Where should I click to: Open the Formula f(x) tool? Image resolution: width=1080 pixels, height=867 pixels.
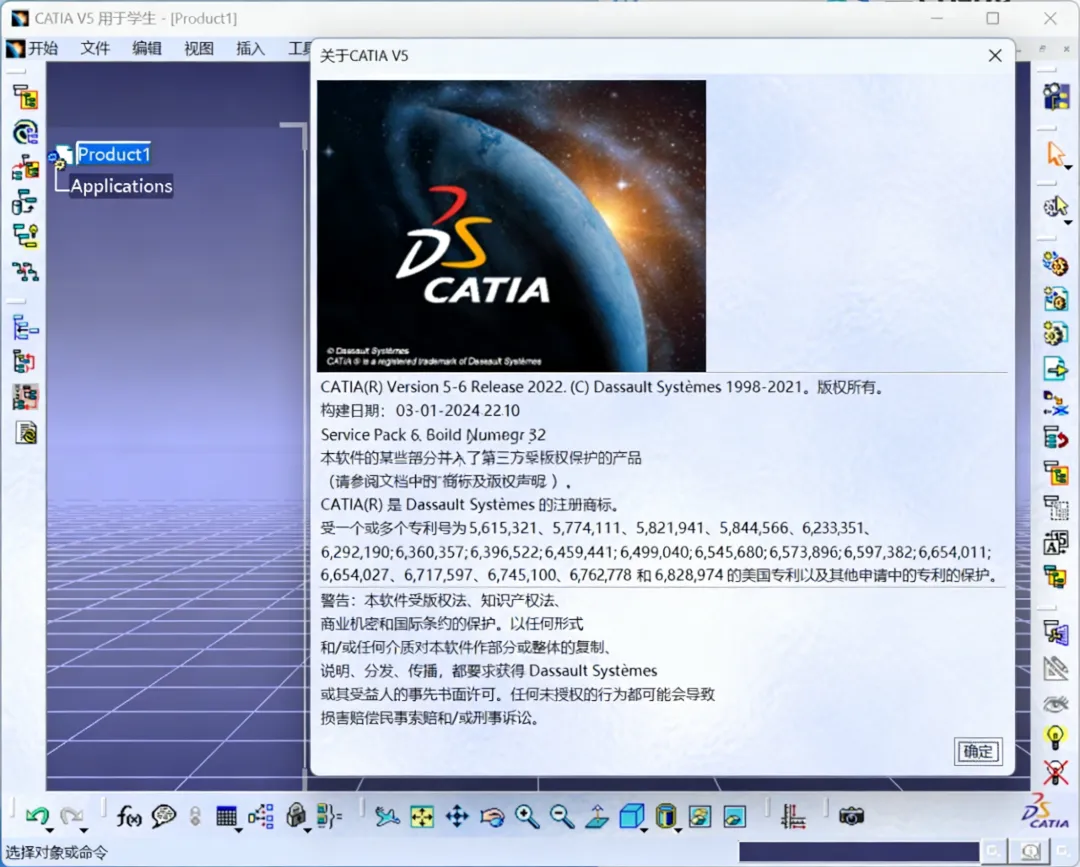pos(129,816)
